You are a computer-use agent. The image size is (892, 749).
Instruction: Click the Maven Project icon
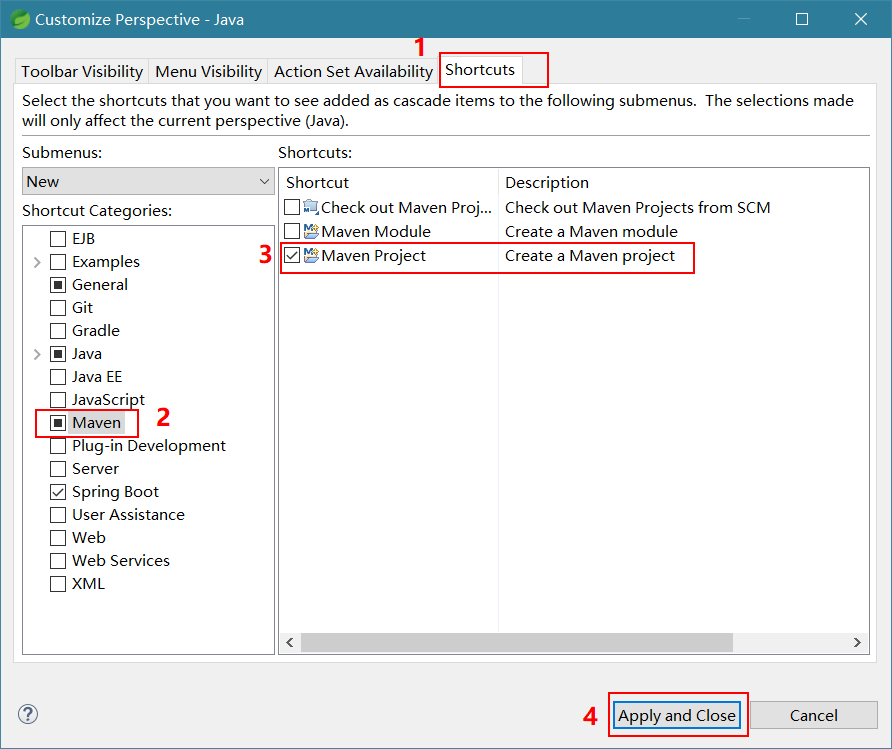click(311, 255)
